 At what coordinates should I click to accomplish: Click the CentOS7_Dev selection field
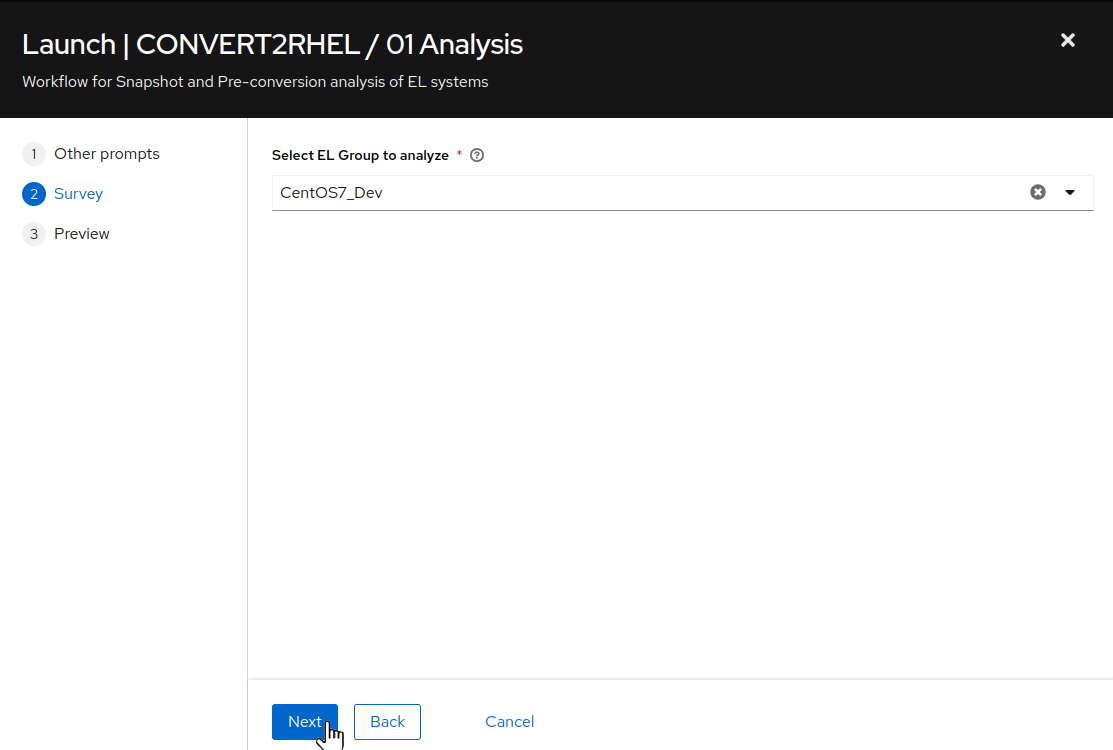click(x=682, y=193)
